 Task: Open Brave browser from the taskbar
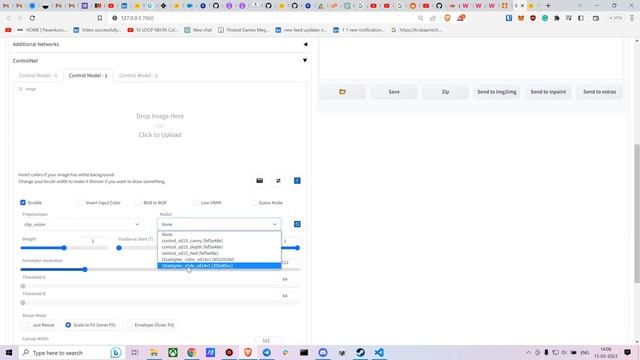click(x=248, y=352)
